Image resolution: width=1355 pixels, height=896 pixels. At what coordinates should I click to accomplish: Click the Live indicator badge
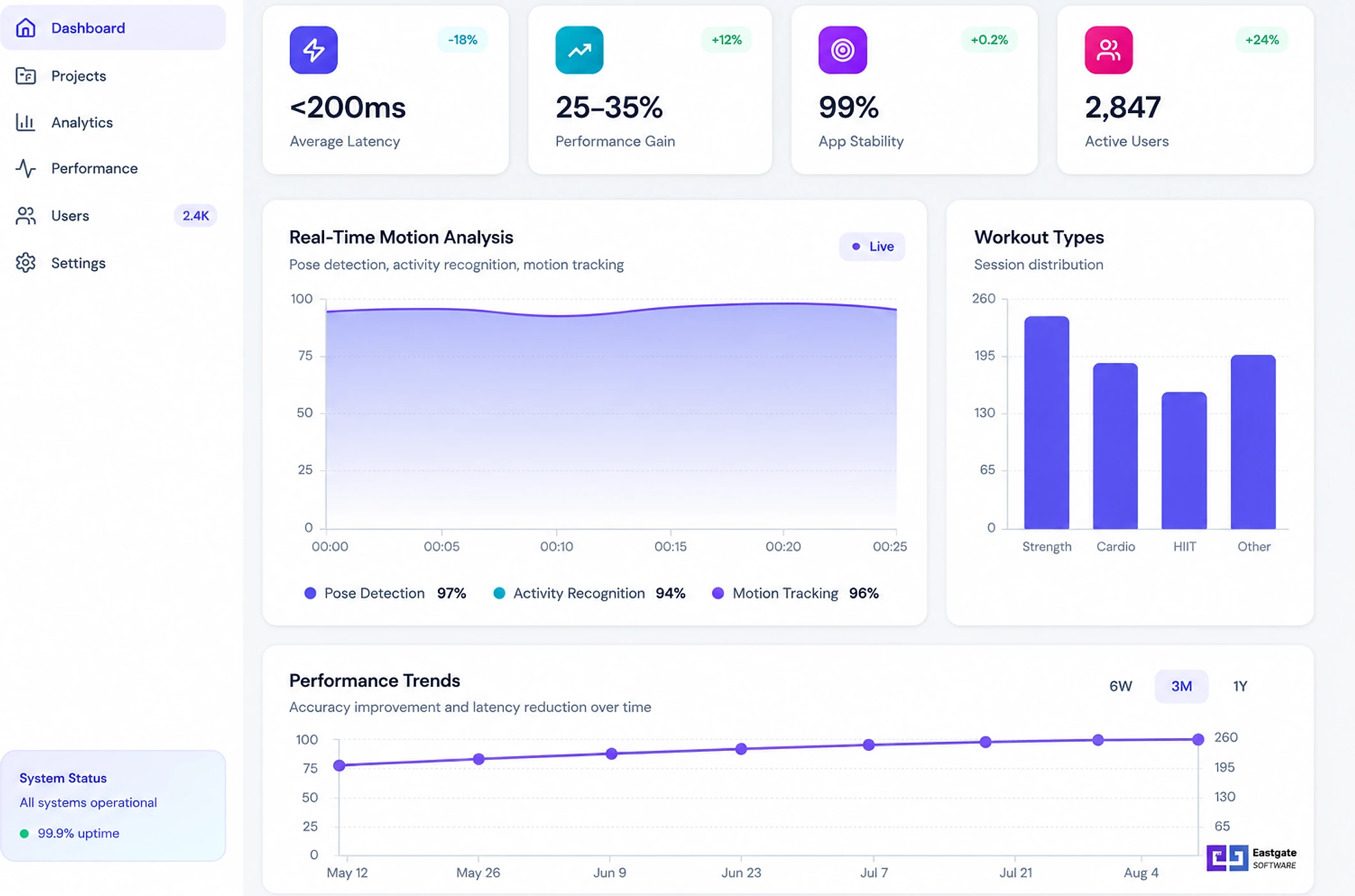872,247
